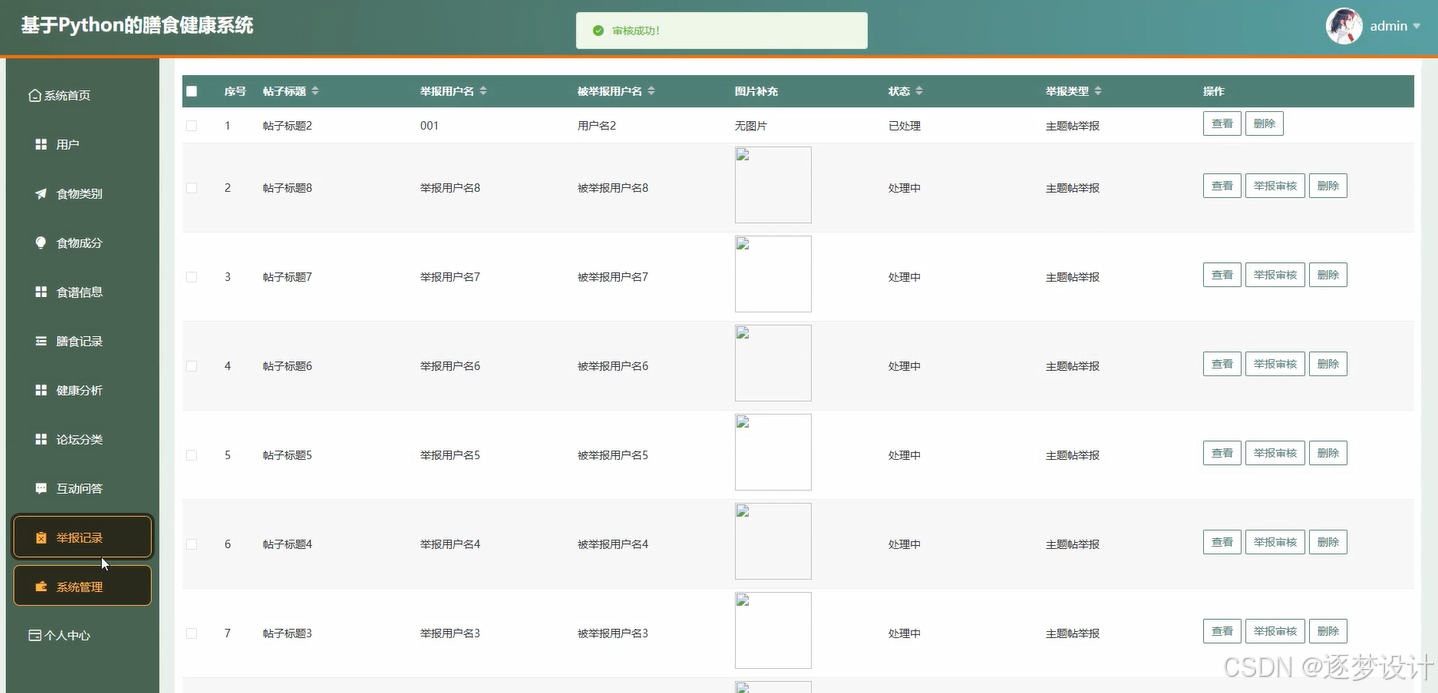Check the checkbox for row 帖子标题3
Image resolution: width=1438 pixels, height=693 pixels.
[192, 633]
